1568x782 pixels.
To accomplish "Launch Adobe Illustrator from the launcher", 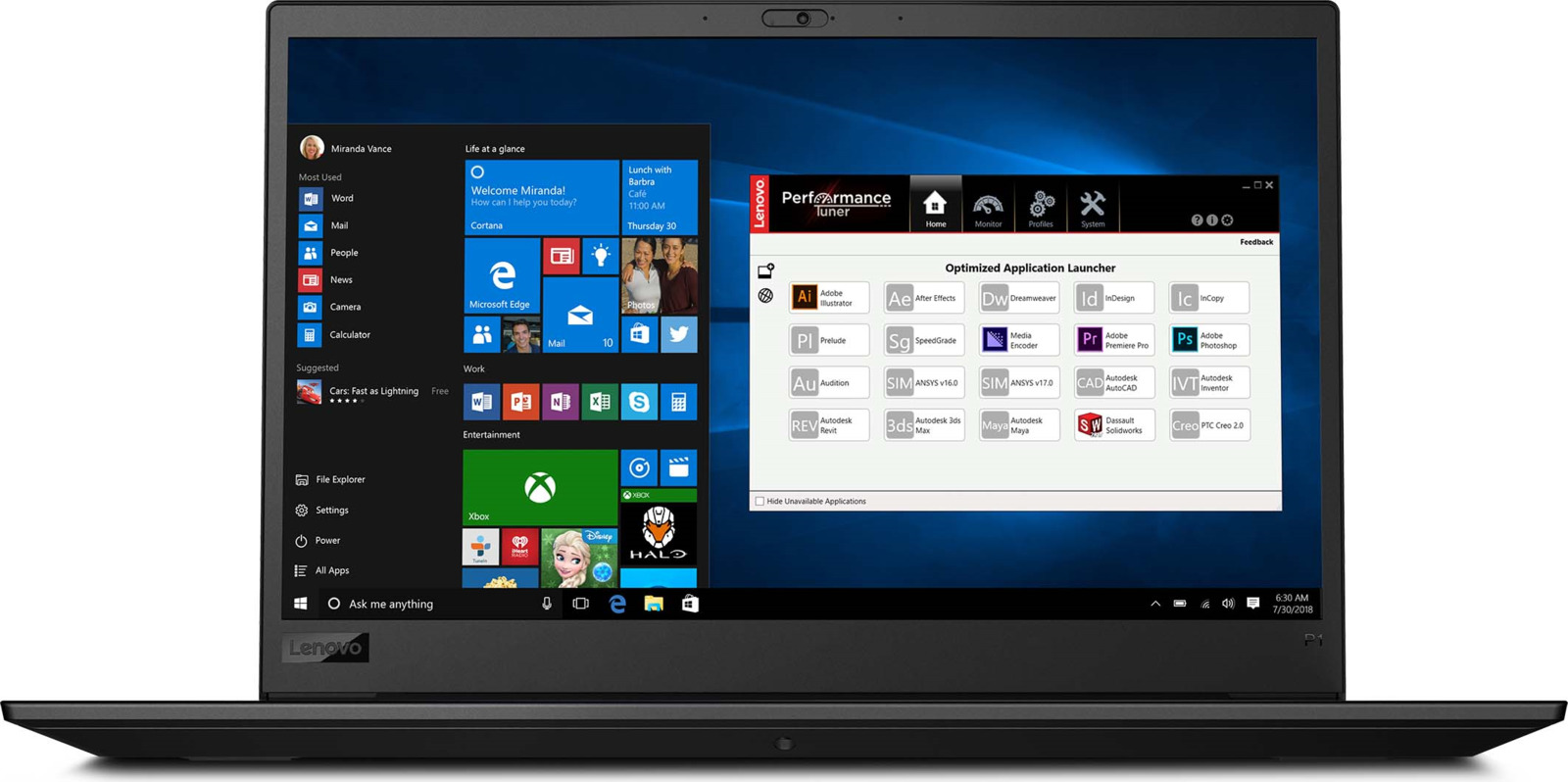I will (829, 298).
